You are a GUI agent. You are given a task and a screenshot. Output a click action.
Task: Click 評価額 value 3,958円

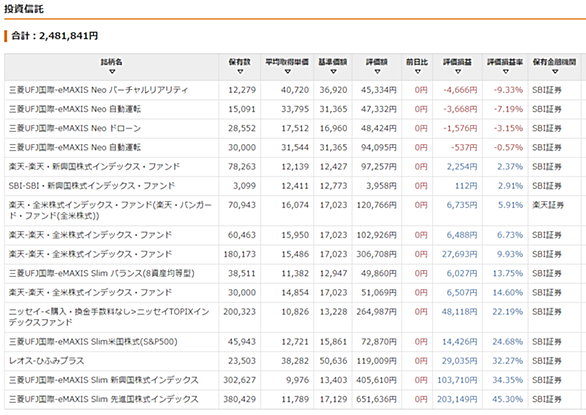(381, 186)
